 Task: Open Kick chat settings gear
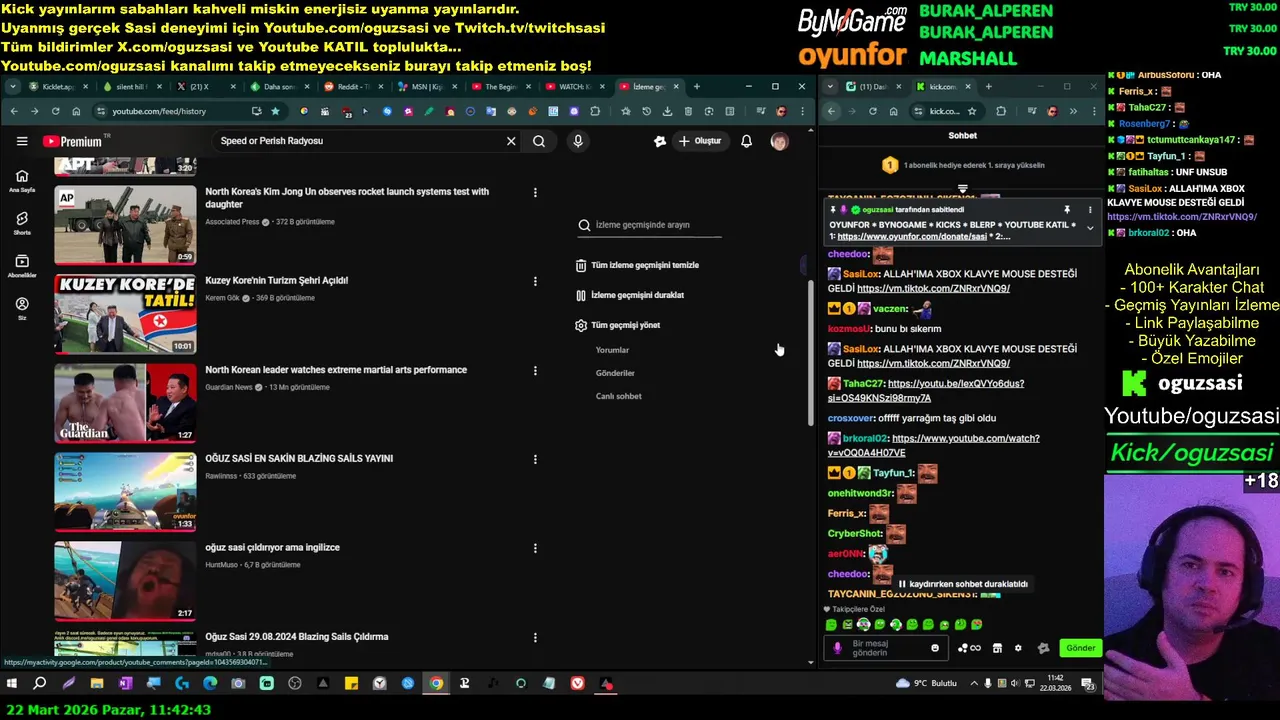[x=1018, y=648]
